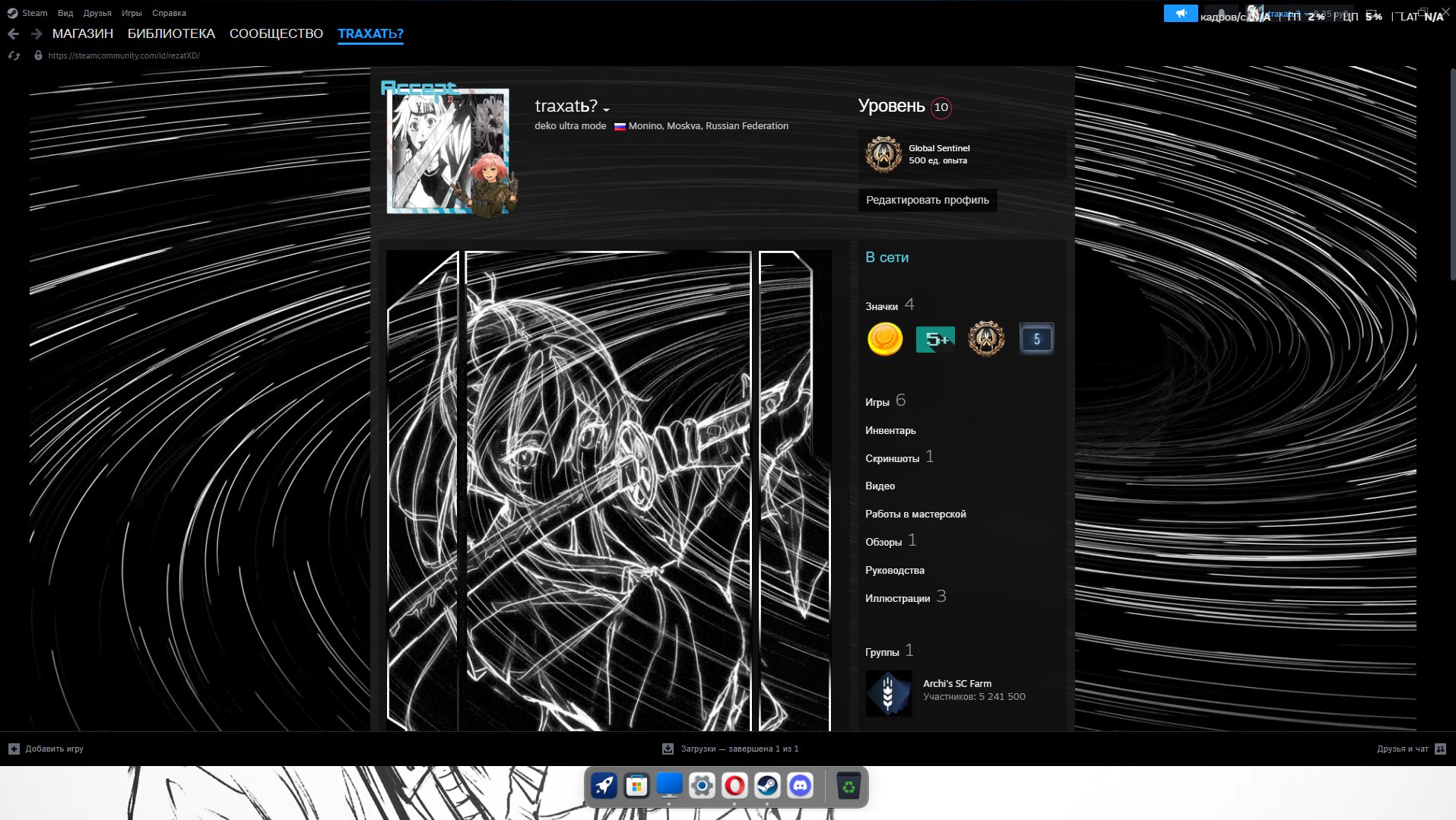Open the Руководства link

[895, 570]
